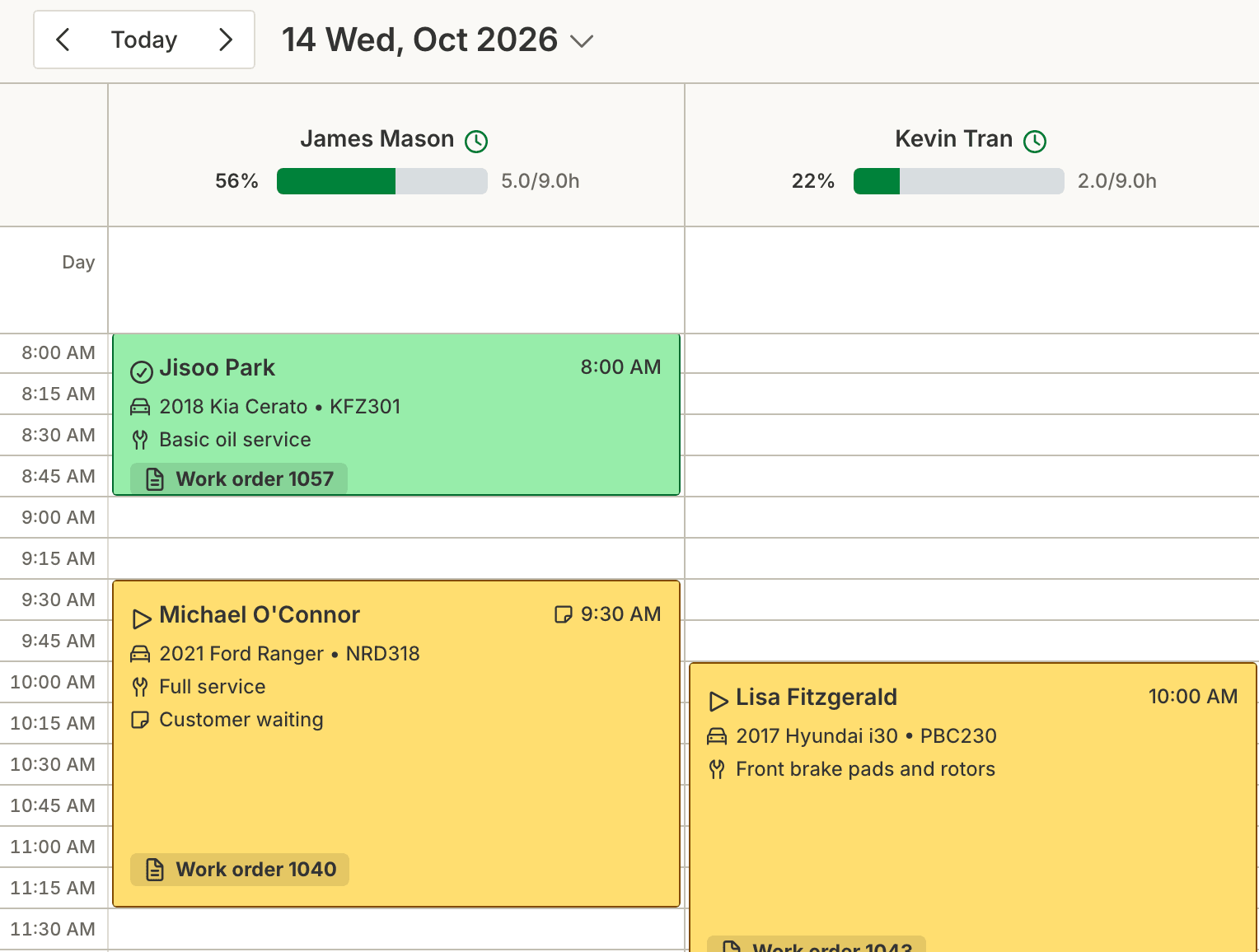Click in-progress play icon on Lisa Fitzgerald
The image size is (1259, 952).
tap(718, 701)
